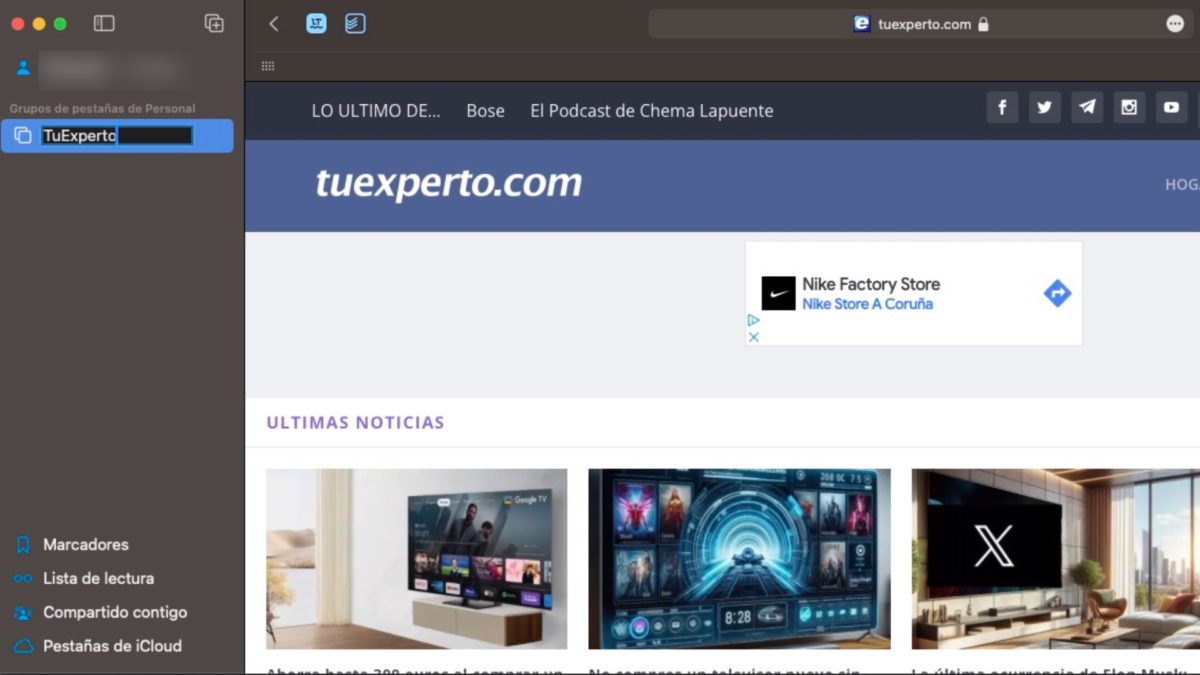Click the TuExperto tab group name field

117,136
